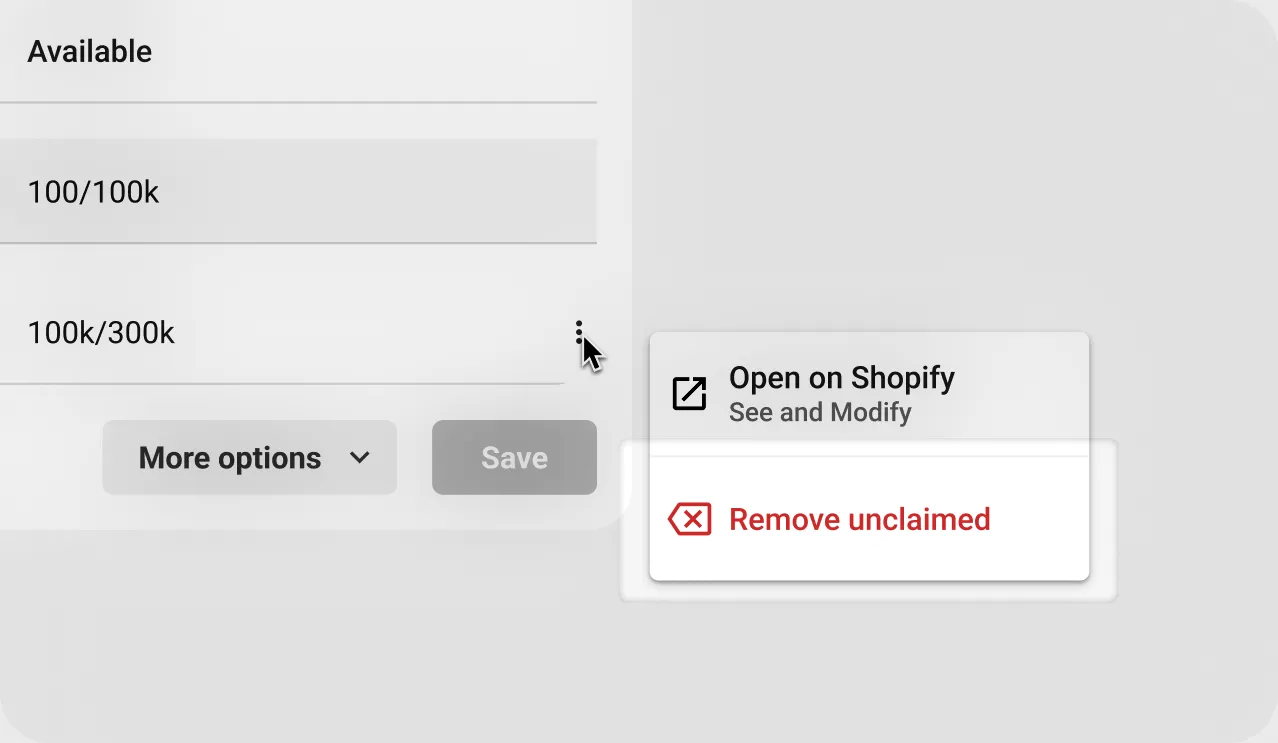This screenshot has width=1278, height=743.
Task: Open the three-dot menu on 100k/300k row
Action: click(579, 332)
